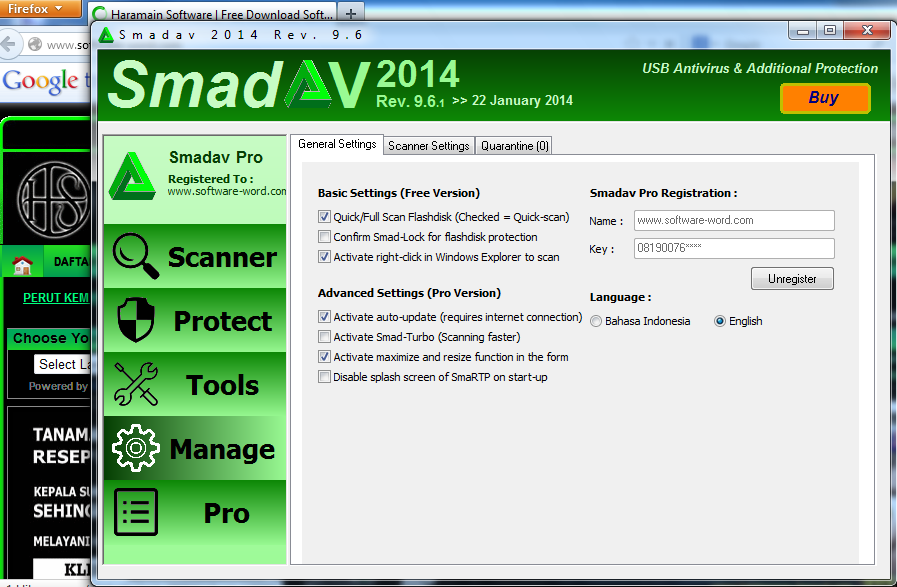Click the Protect label in sidebar
897x587 pixels.
223,321
